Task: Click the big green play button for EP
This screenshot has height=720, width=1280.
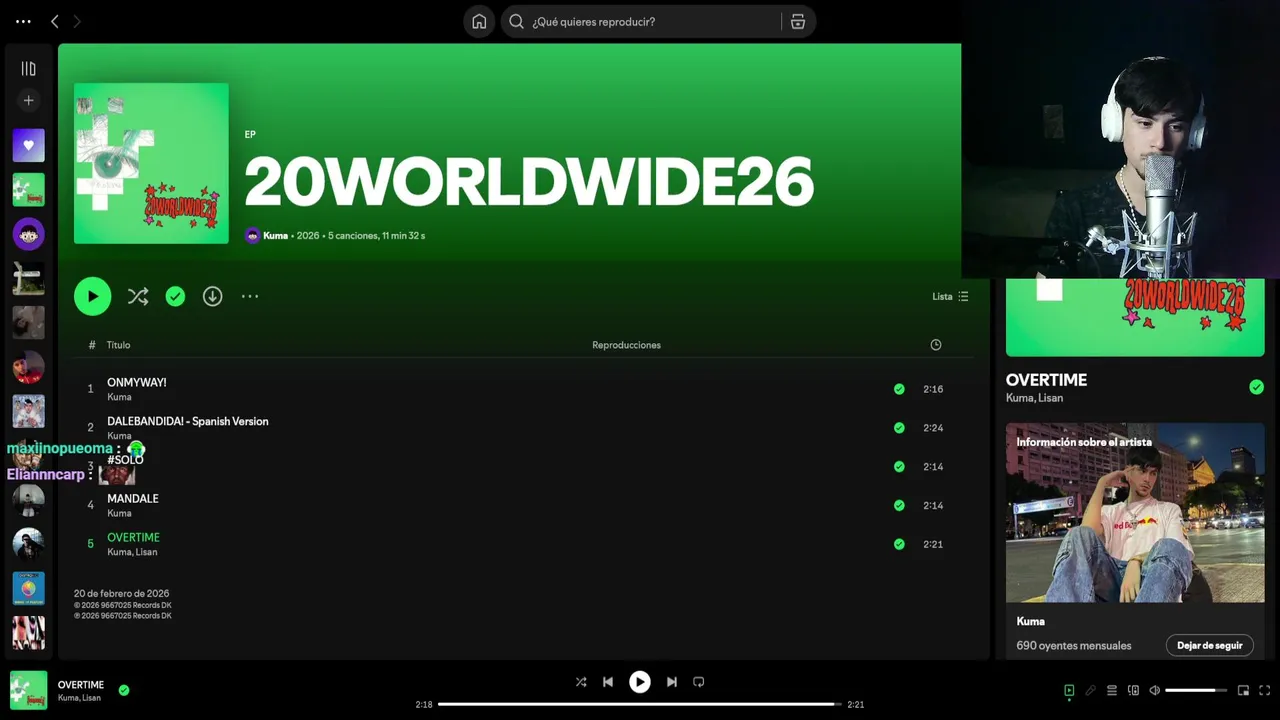Action: click(92, 296)
